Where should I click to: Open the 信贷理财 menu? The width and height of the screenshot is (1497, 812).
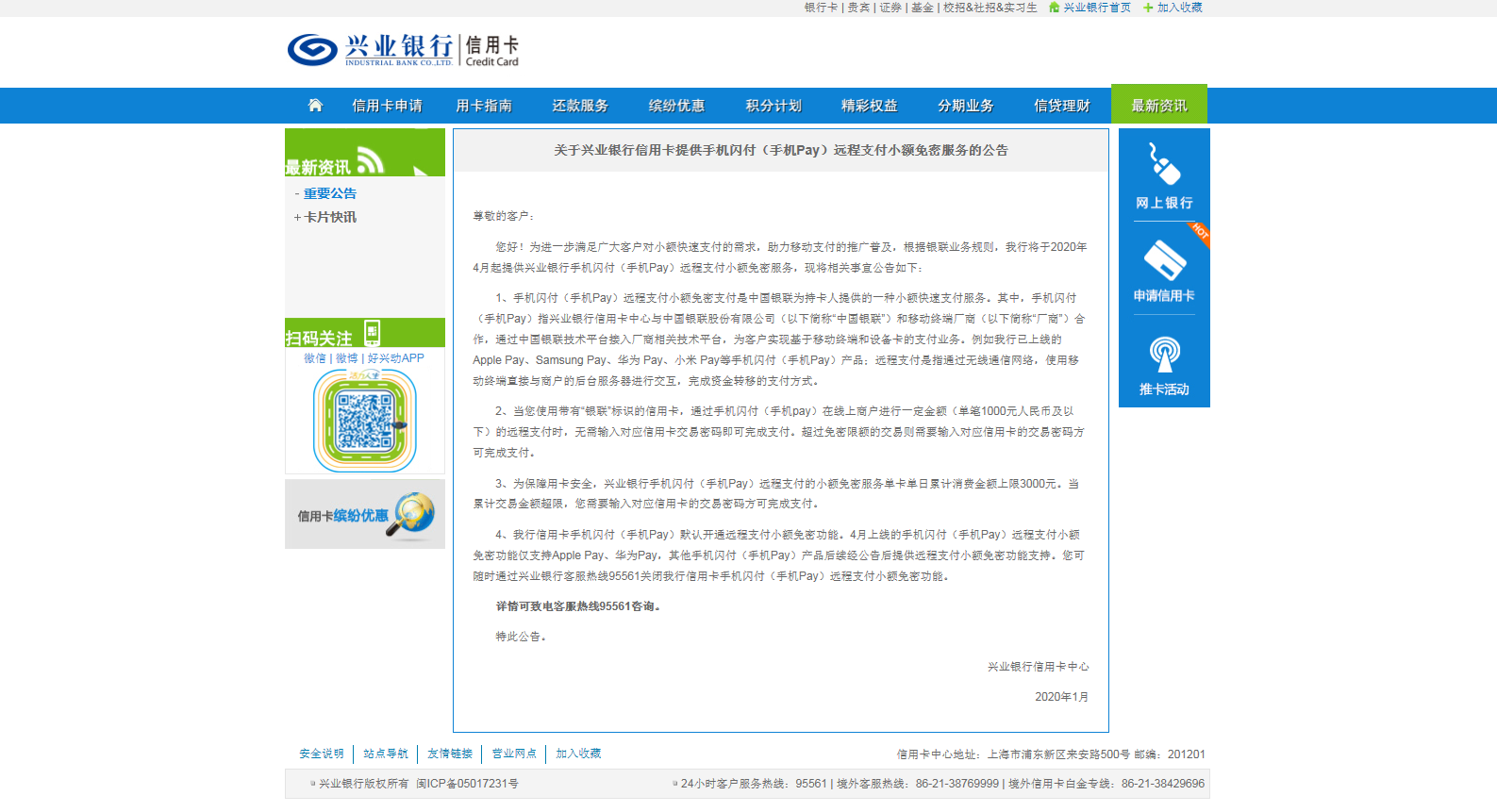[1062, 106]
